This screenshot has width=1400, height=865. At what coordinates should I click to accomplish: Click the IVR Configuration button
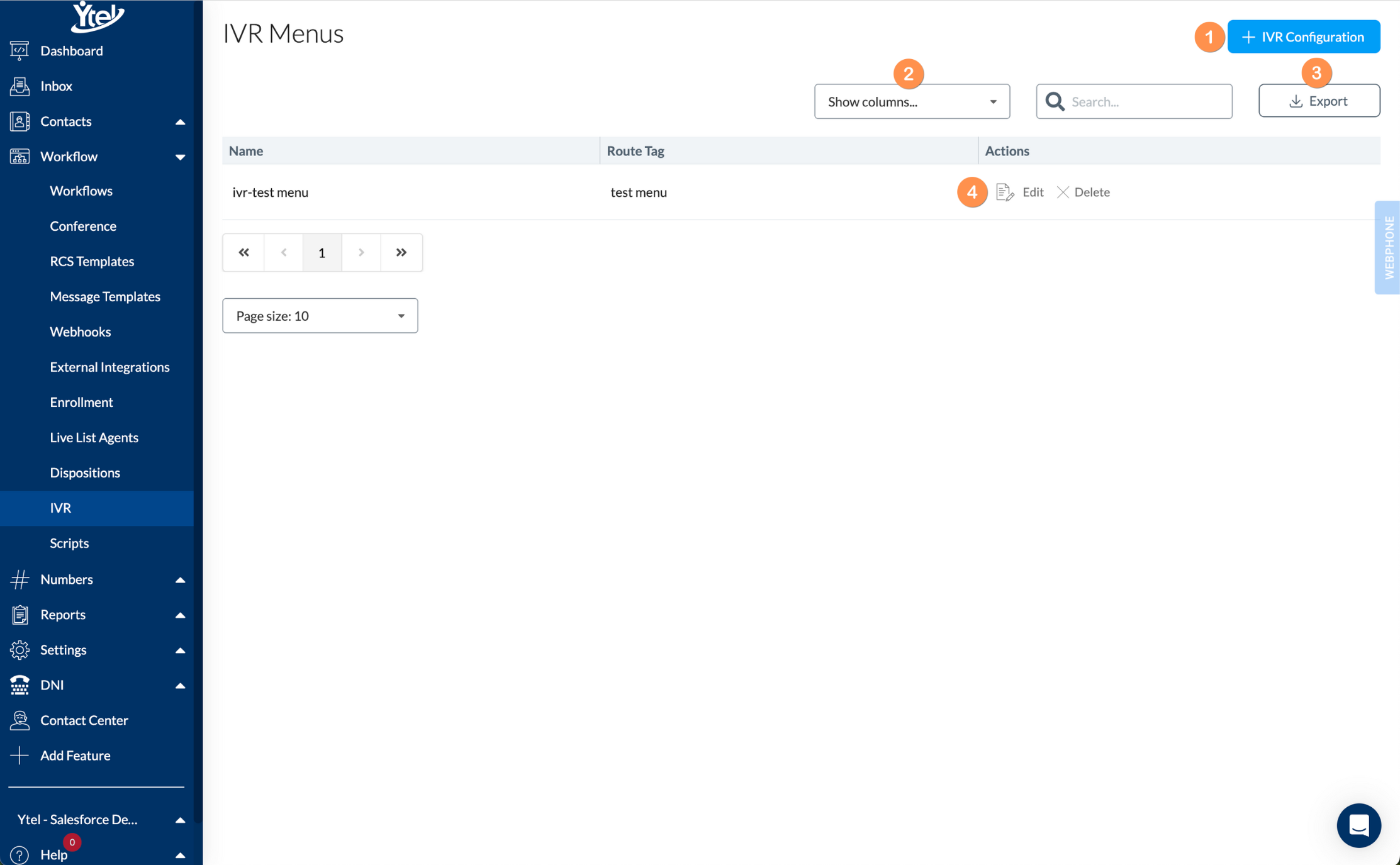pos(1303,37)
